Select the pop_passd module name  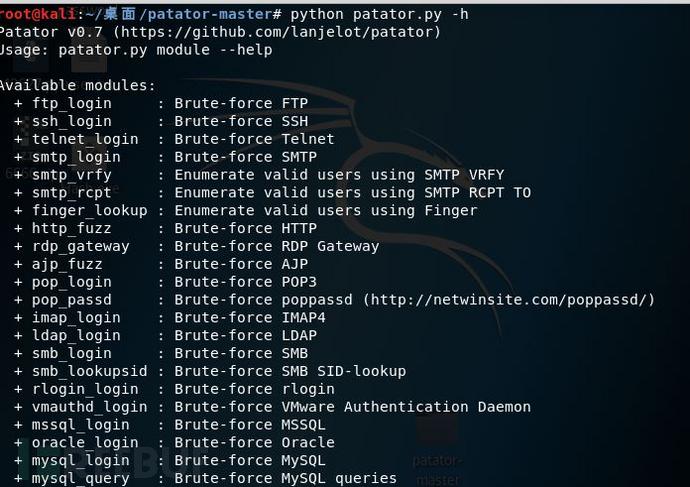click(x=72, y=300)
